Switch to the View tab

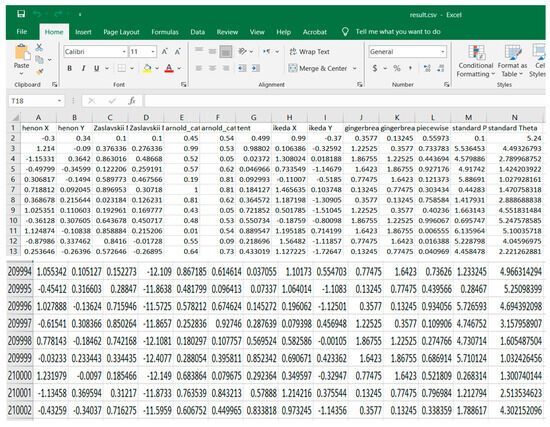pos(257,32)
